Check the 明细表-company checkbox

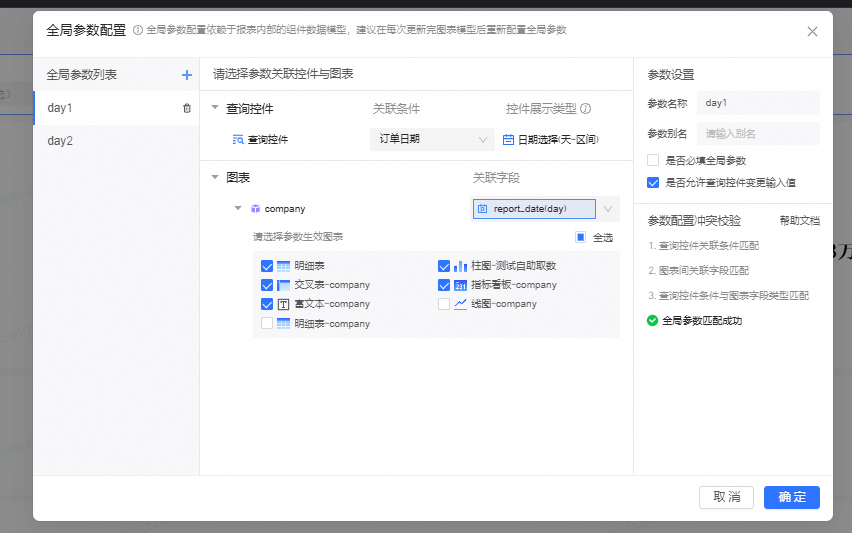coord(267,324)
